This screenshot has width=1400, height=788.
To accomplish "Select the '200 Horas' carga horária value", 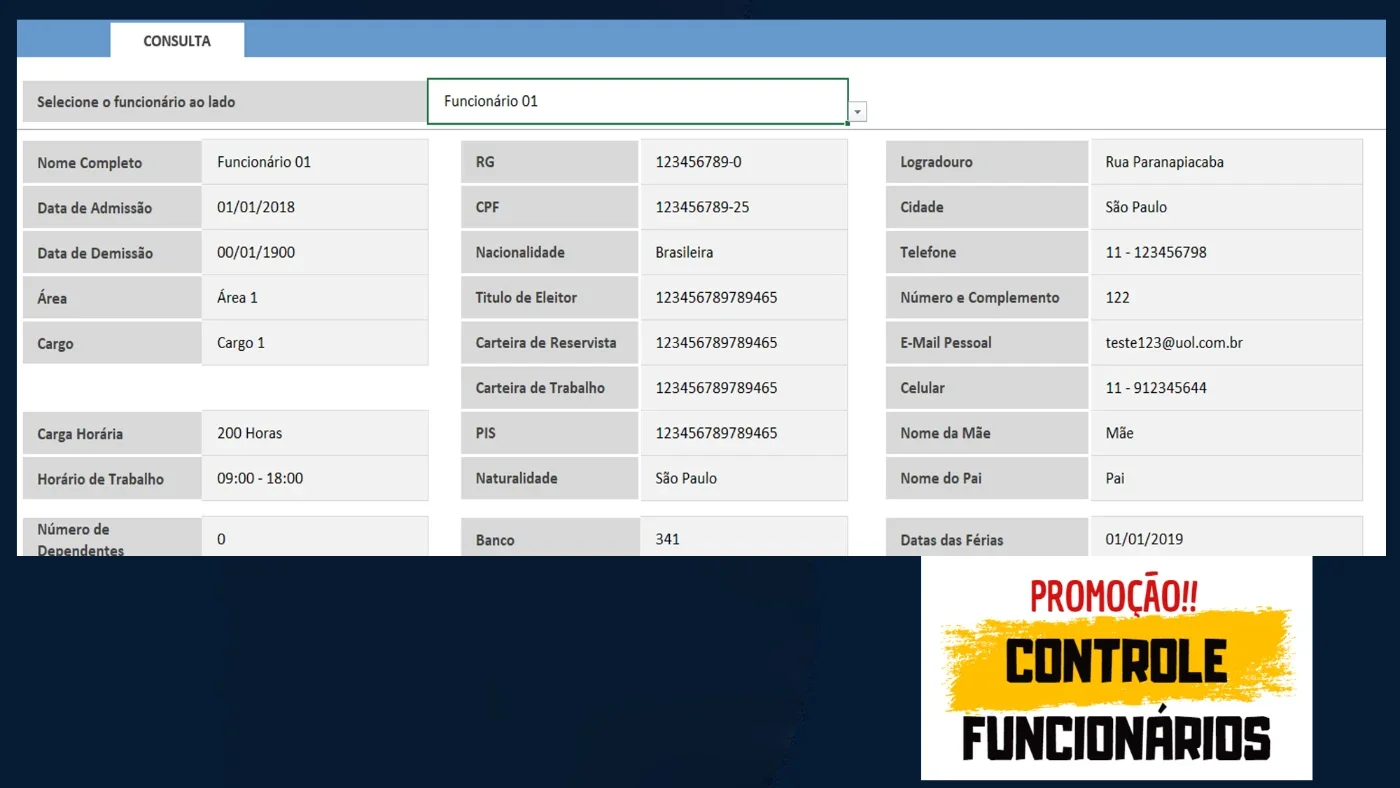I will (x=315, y=433).
